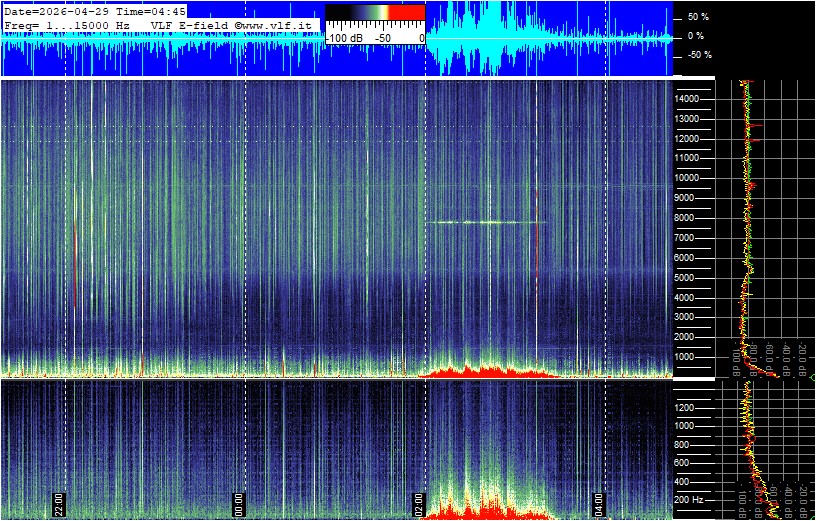Click the 02:00 time marker

[x=418, y=505]
